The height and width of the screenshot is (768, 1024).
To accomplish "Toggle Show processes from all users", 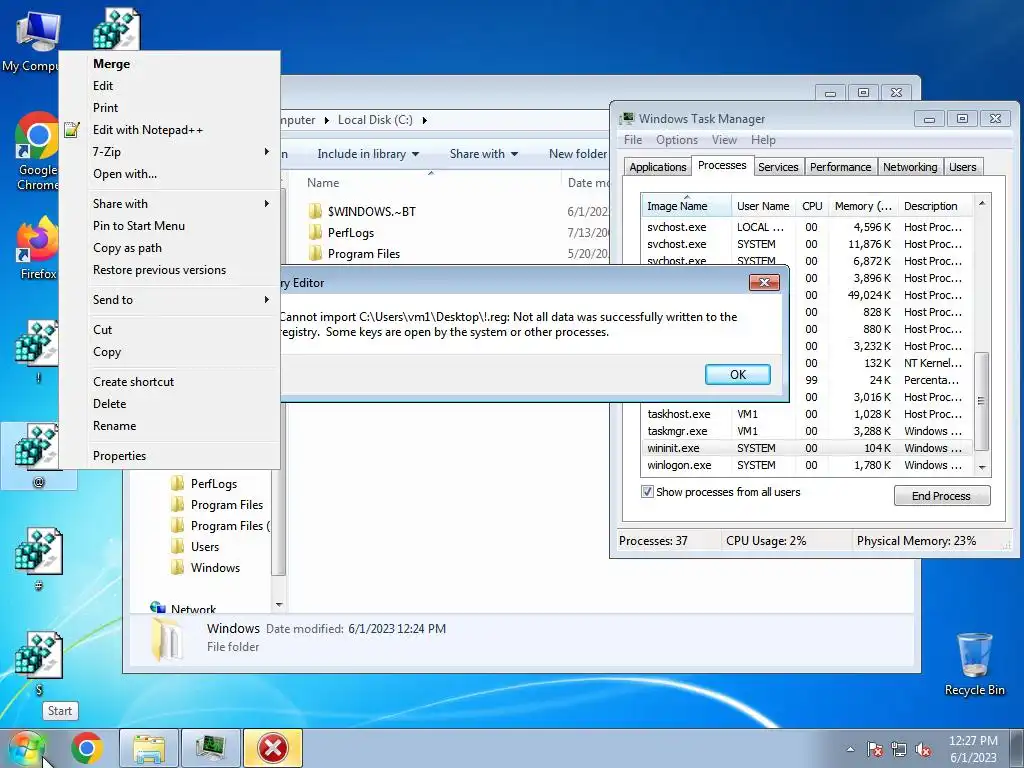I will pos(647,492).
